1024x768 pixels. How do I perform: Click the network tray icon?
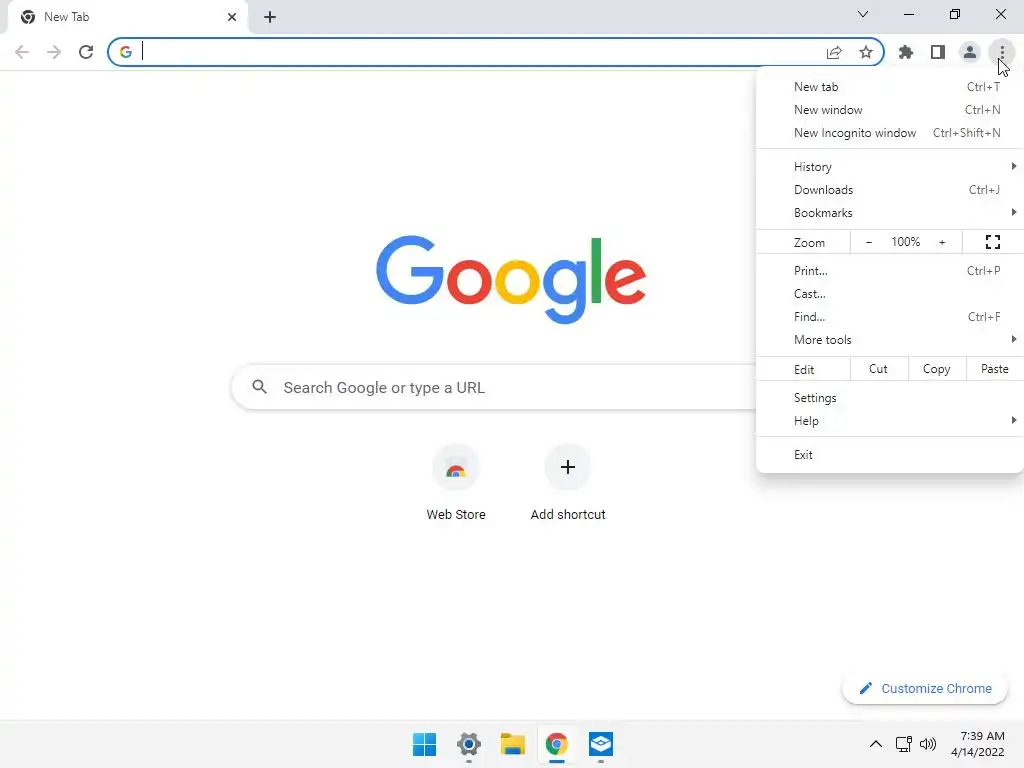(x=904, y=744)
